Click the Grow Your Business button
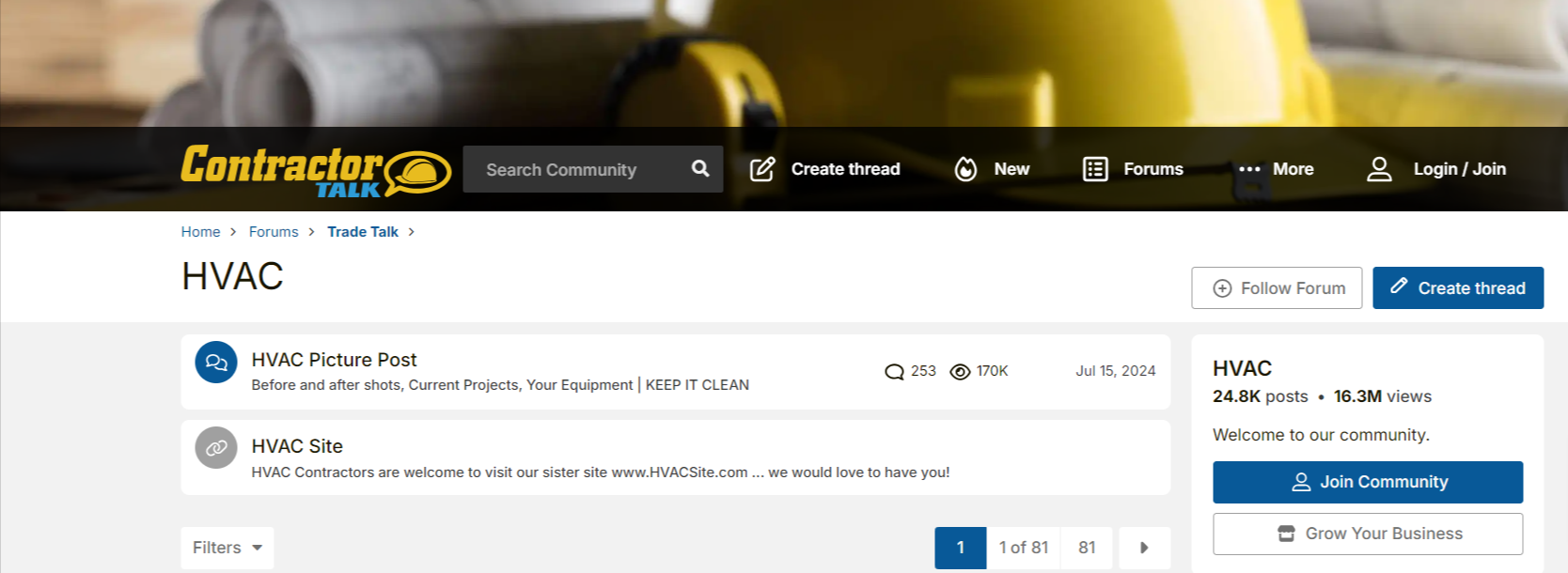This screenshot has width=1568, height=573. click(x=1368, y=534)
